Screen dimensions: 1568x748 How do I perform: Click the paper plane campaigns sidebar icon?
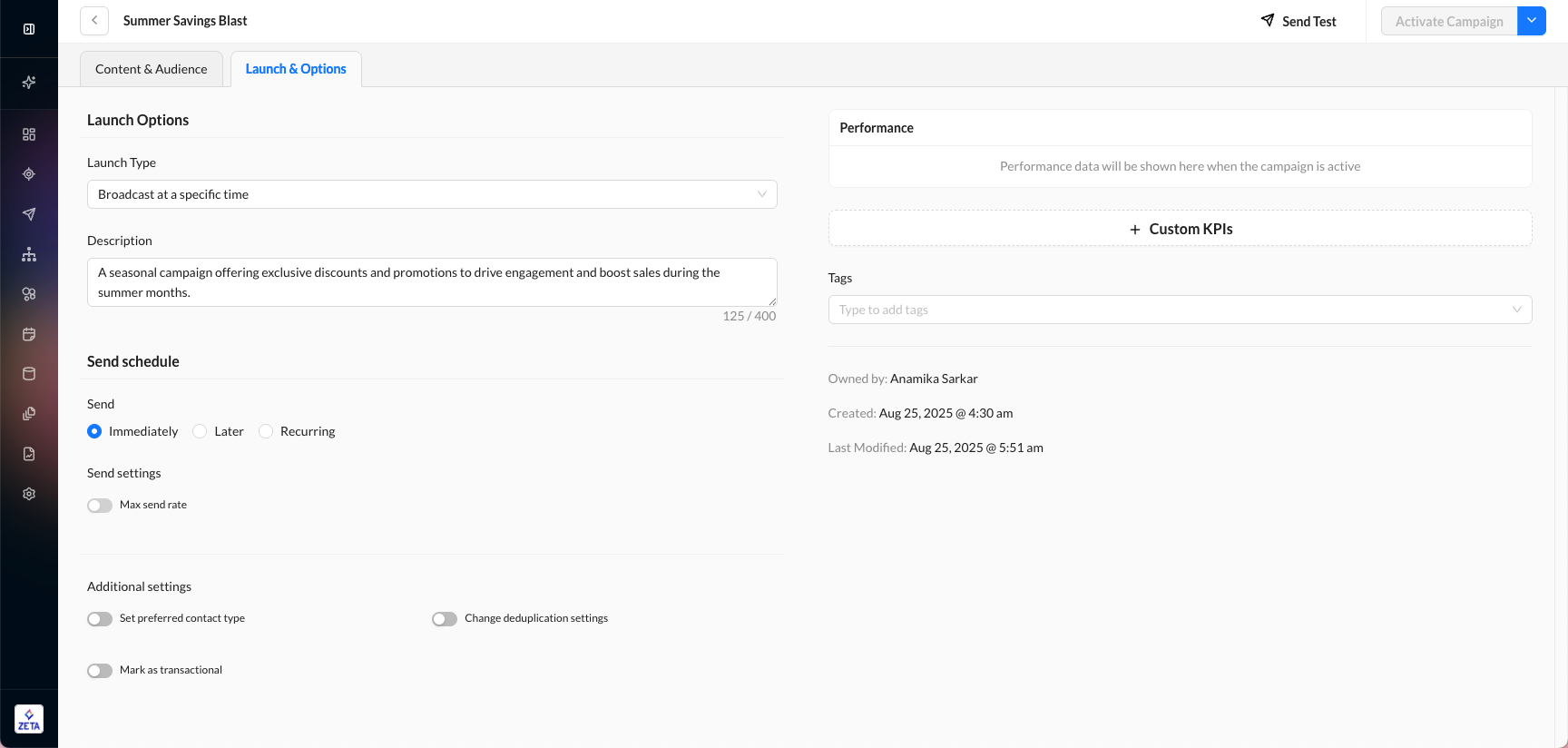coord(29,214)
